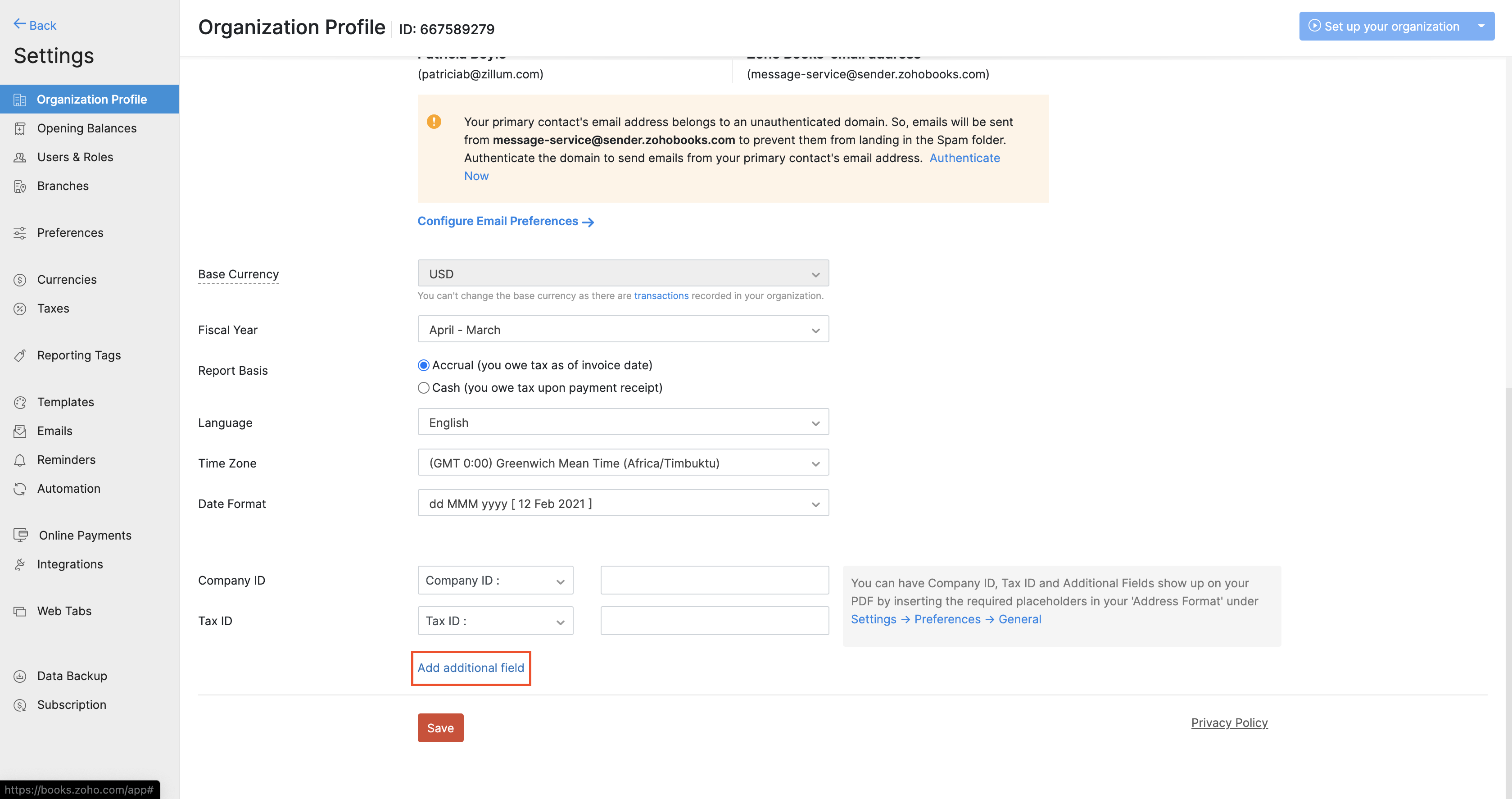Open the Taxes settings icon
The image size is (1512, 799).
point(20,308)
